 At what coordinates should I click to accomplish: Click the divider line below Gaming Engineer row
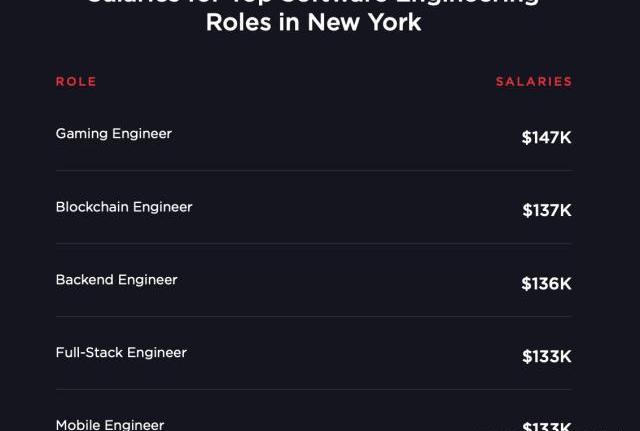click(x=313, y=171)
